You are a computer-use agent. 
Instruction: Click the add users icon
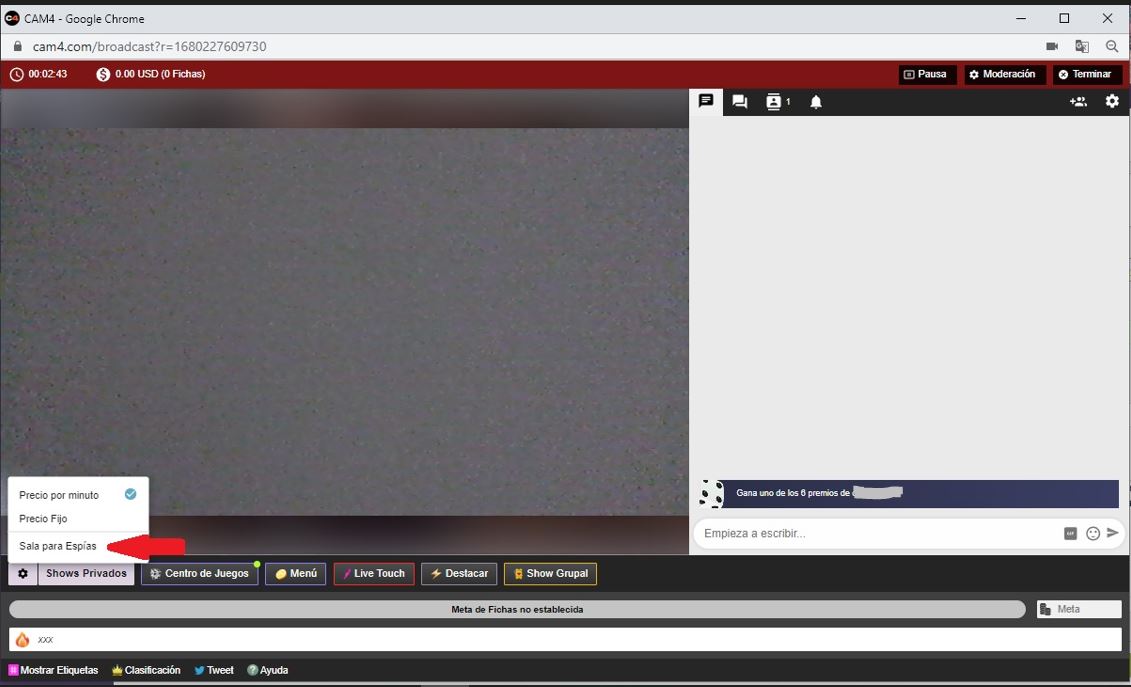click(1078, 101)
